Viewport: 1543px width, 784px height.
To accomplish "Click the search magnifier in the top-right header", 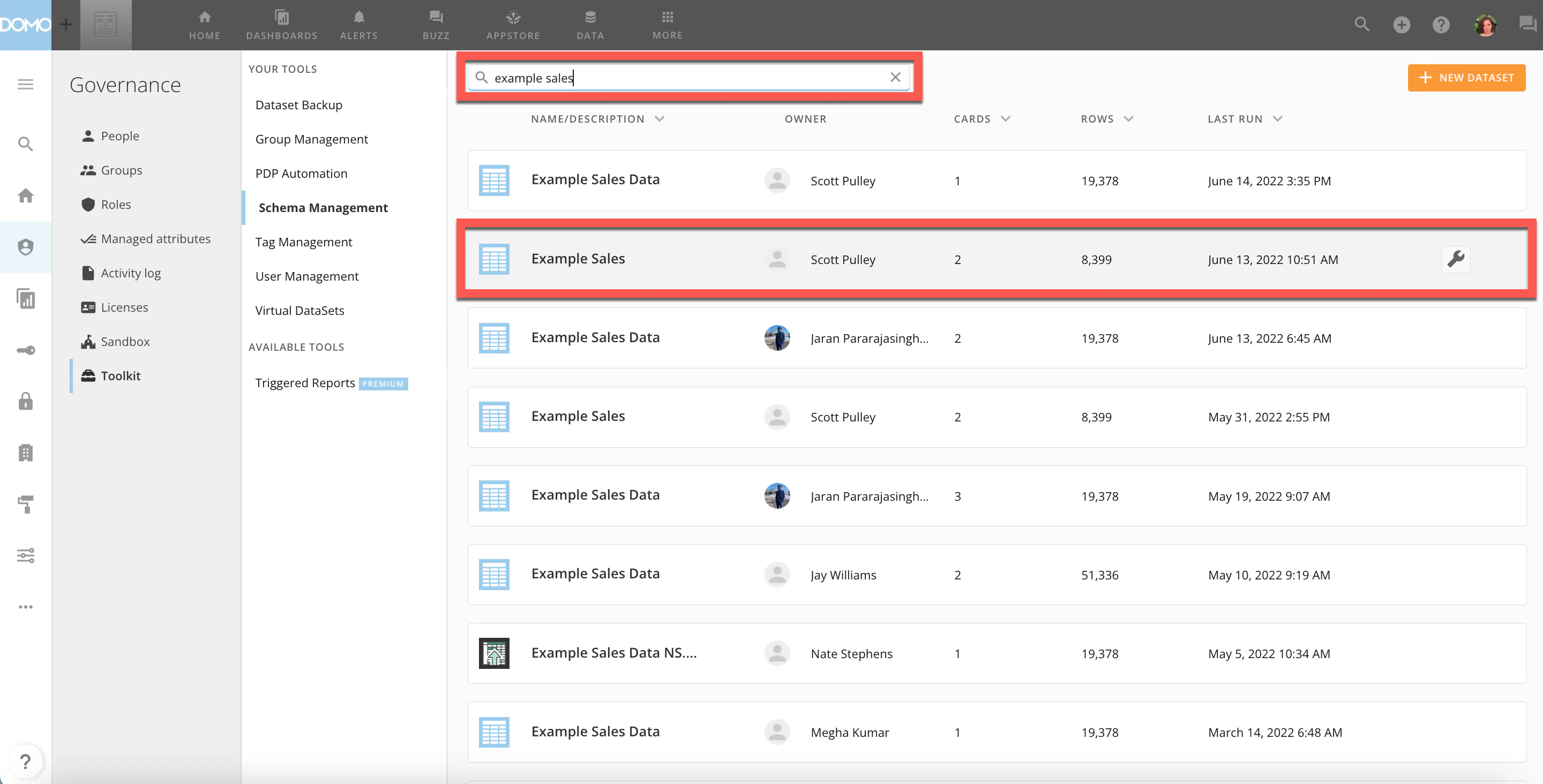I will click(x=1362, y=25).
